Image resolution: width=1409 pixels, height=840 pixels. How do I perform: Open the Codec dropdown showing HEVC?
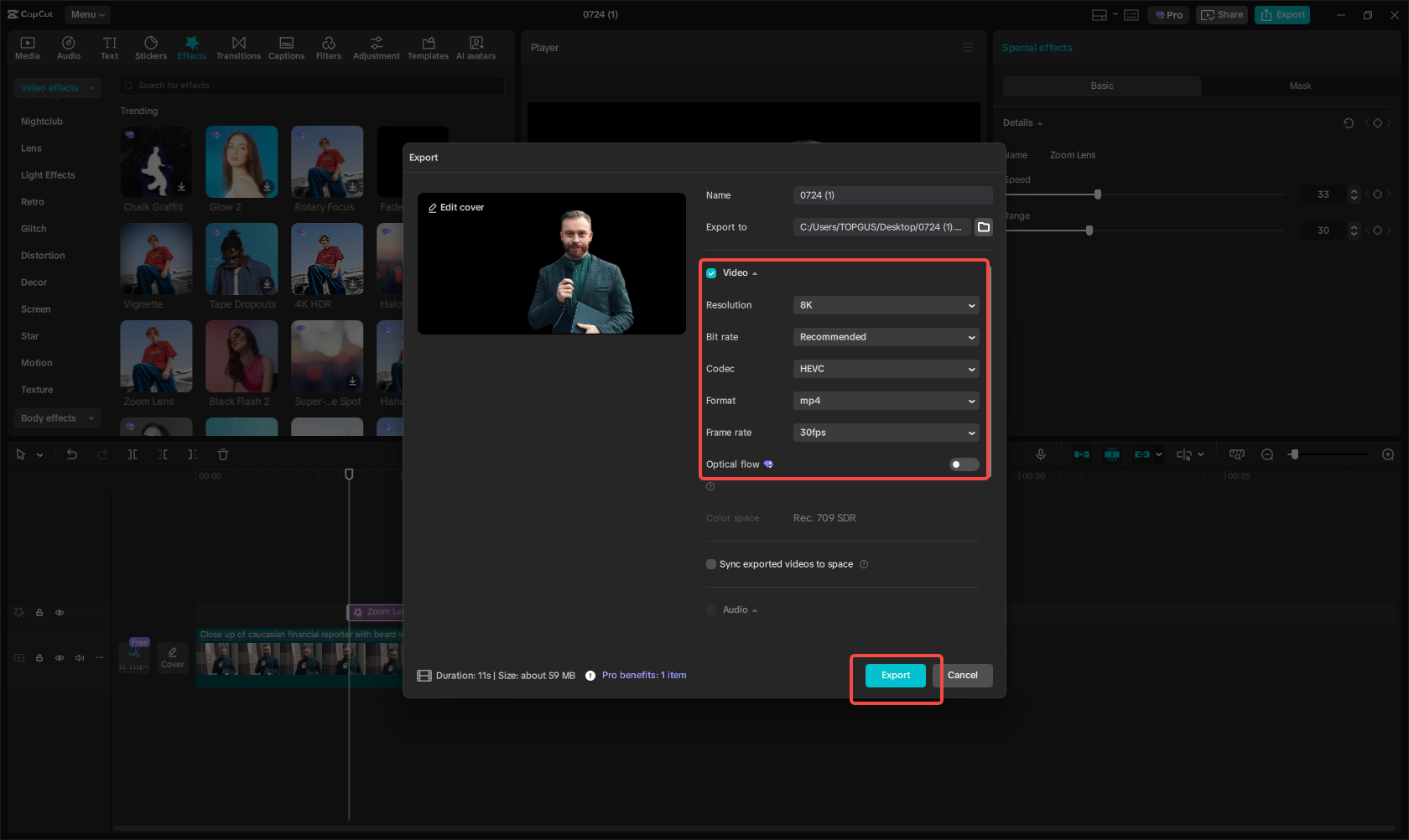pos(886,369)
